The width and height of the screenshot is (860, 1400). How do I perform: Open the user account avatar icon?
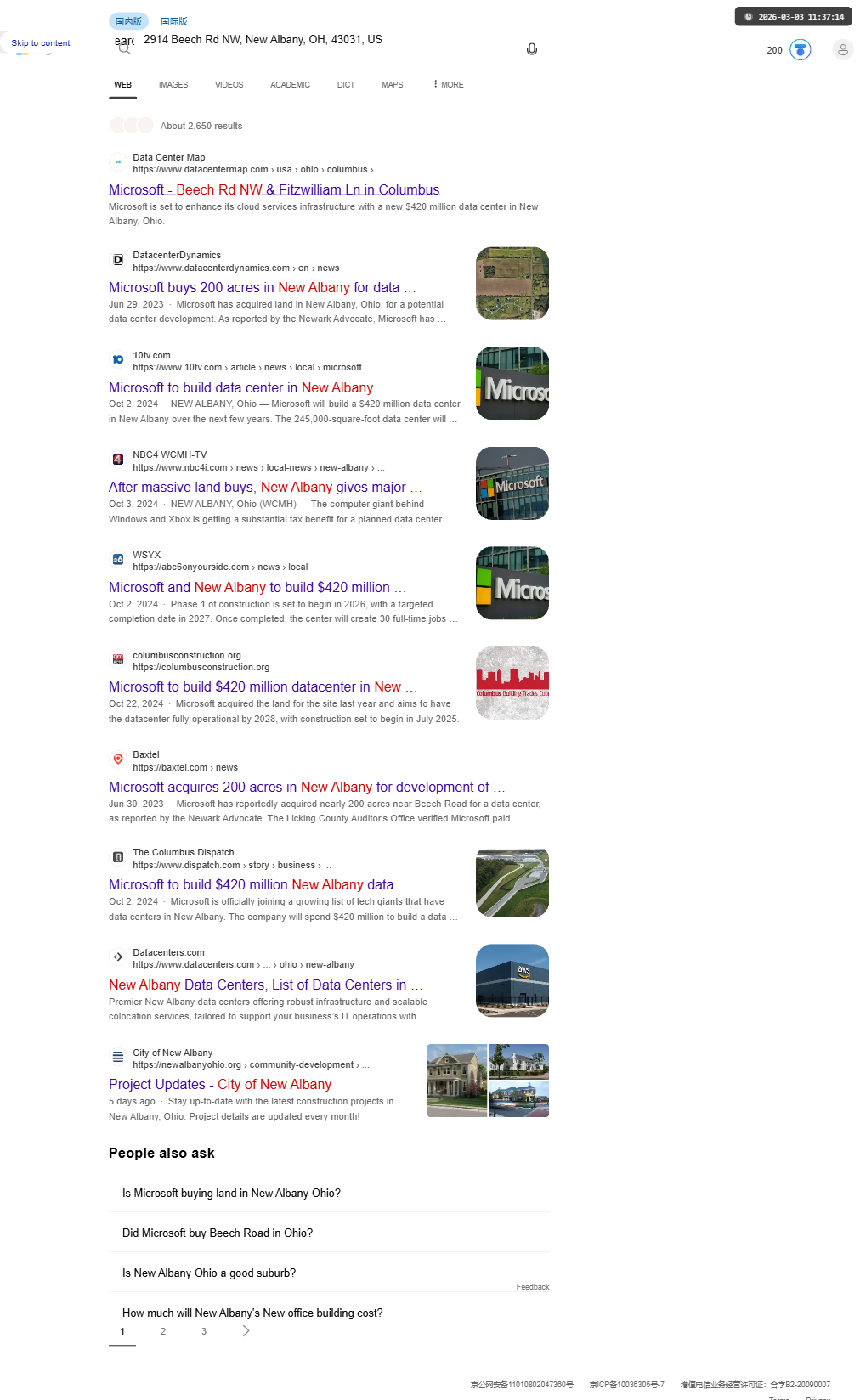843,50
